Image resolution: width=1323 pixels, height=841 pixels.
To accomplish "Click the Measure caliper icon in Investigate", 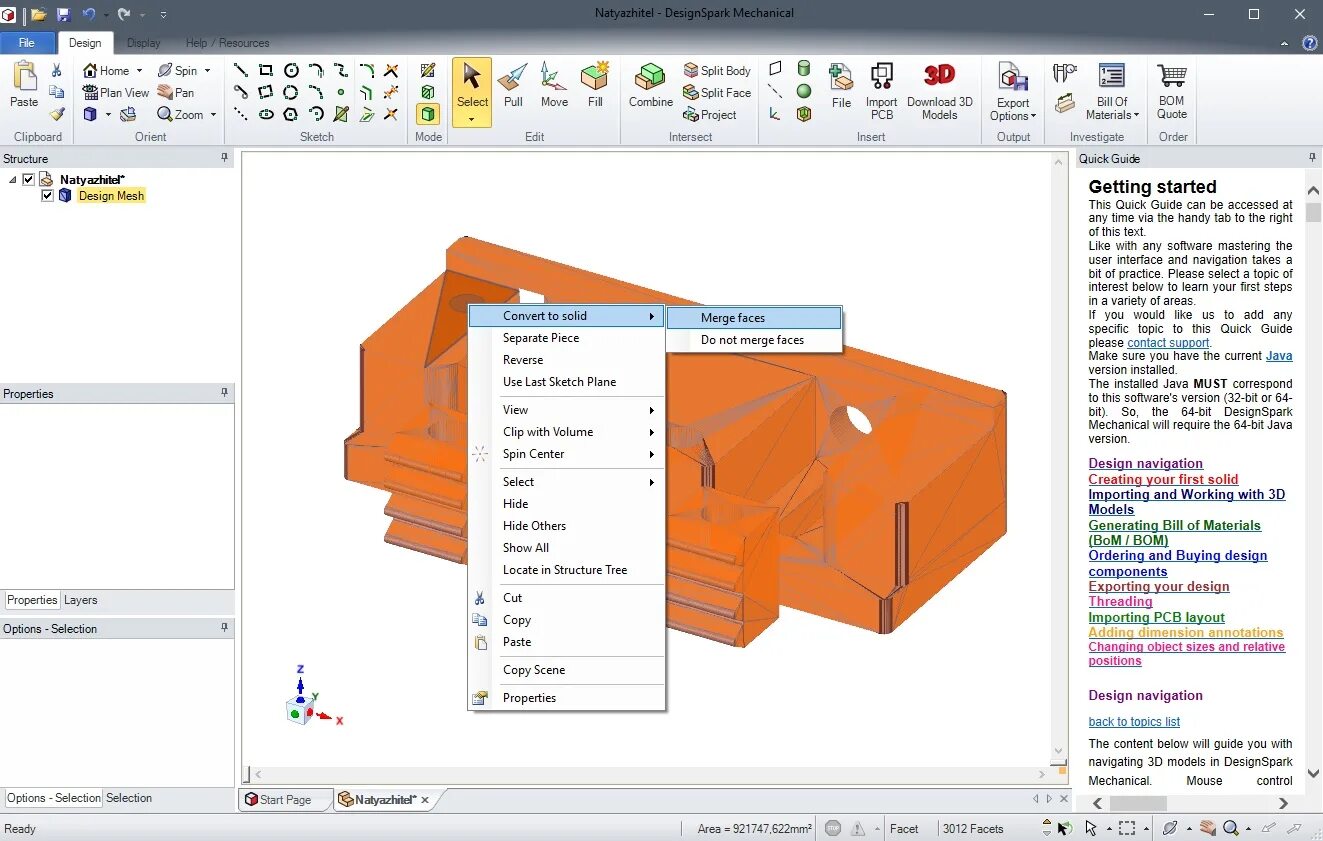I will [1064, 73].
